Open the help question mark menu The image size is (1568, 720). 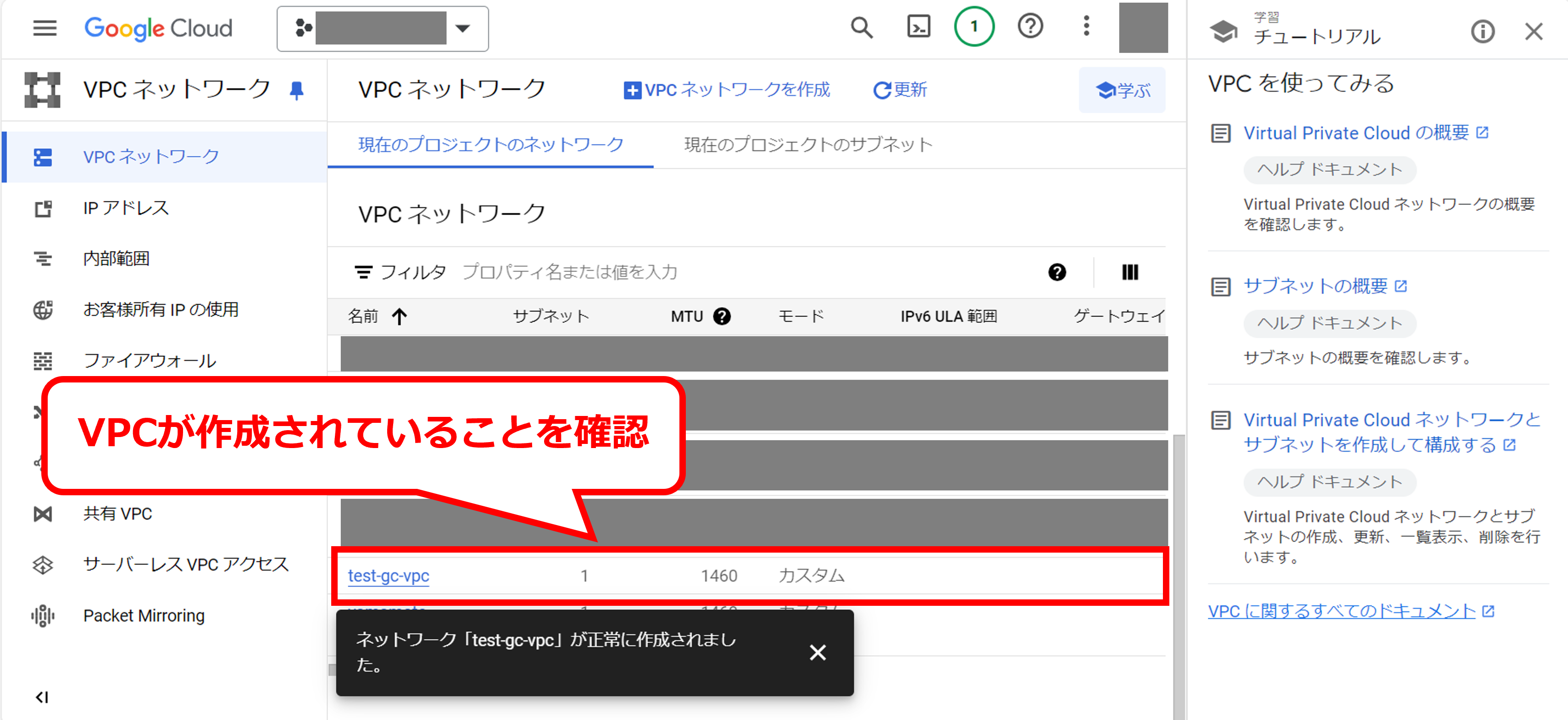click(1030, 27)
